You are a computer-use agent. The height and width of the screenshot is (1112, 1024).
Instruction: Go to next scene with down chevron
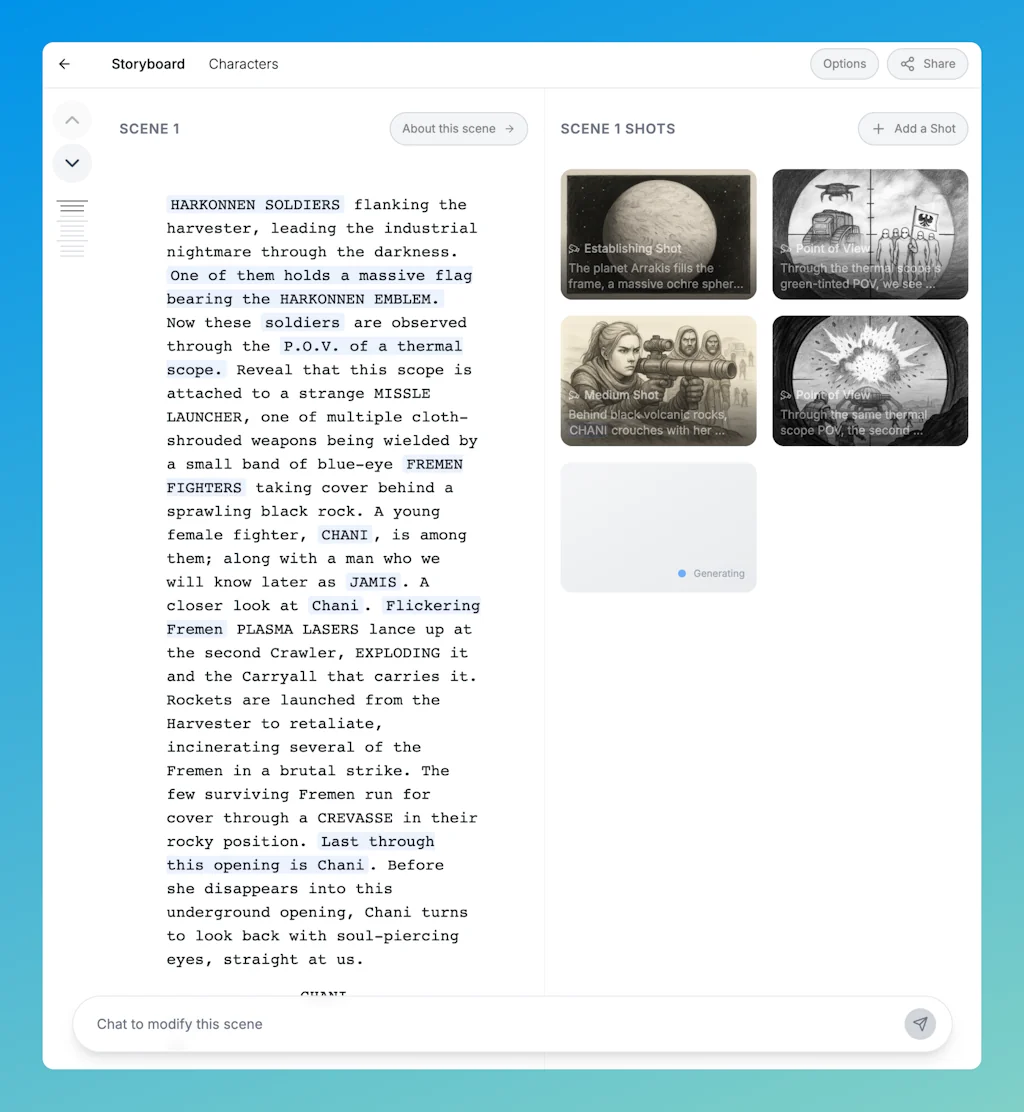(72, 163)
